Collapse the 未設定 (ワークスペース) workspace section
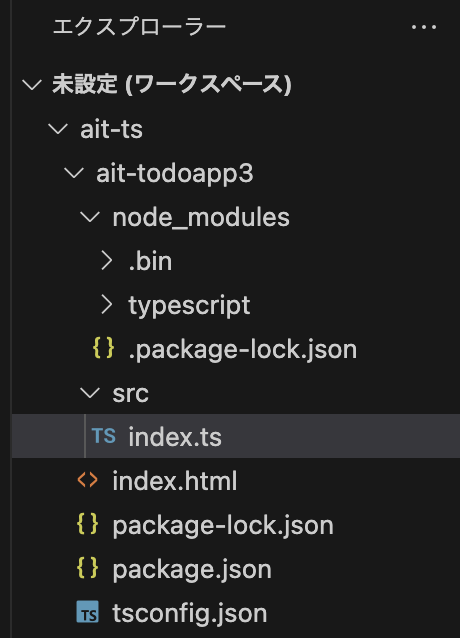Screen dimensions: 460x638 coord(32,85)
